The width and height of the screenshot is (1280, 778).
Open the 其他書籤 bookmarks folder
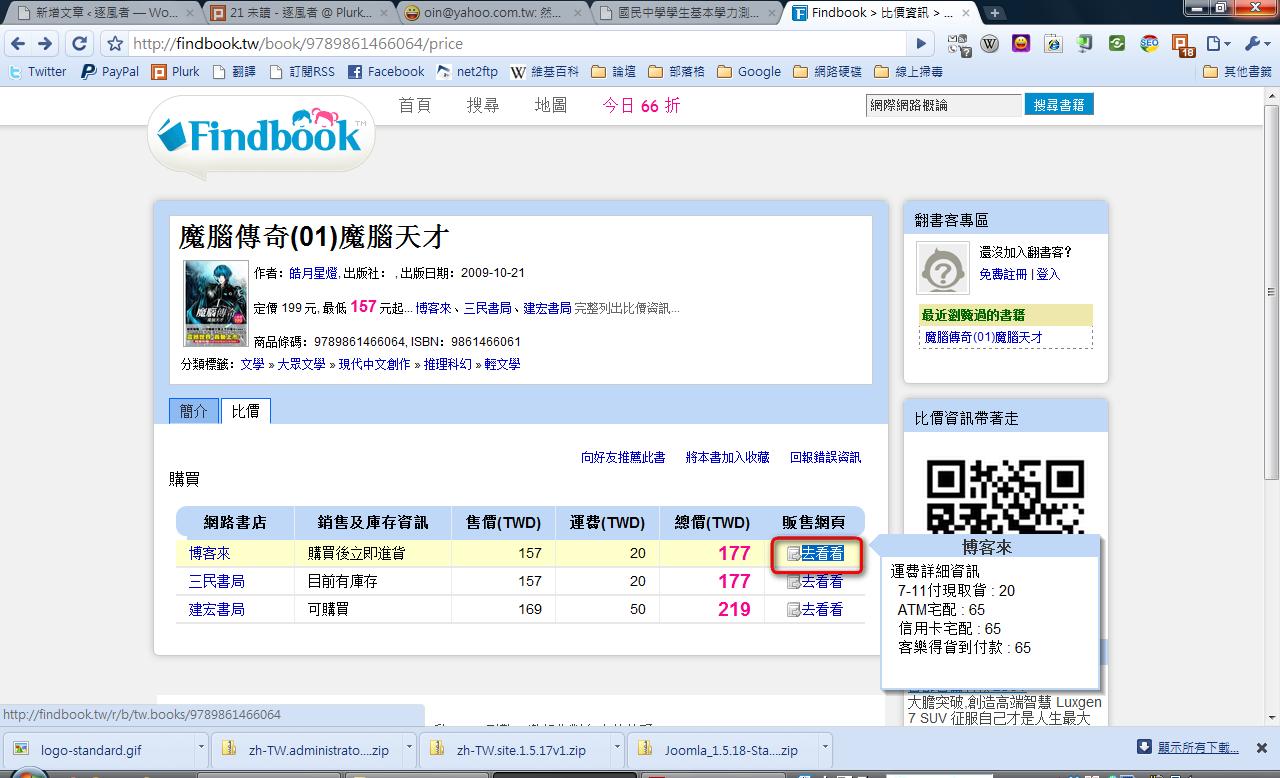pos(1238,72)
